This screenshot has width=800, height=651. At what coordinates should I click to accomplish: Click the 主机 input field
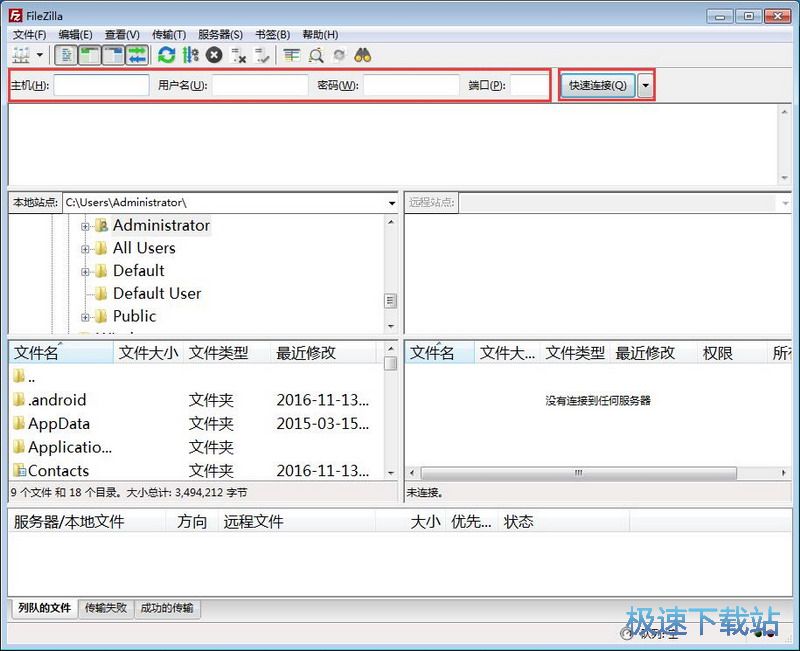pos(100,85)
